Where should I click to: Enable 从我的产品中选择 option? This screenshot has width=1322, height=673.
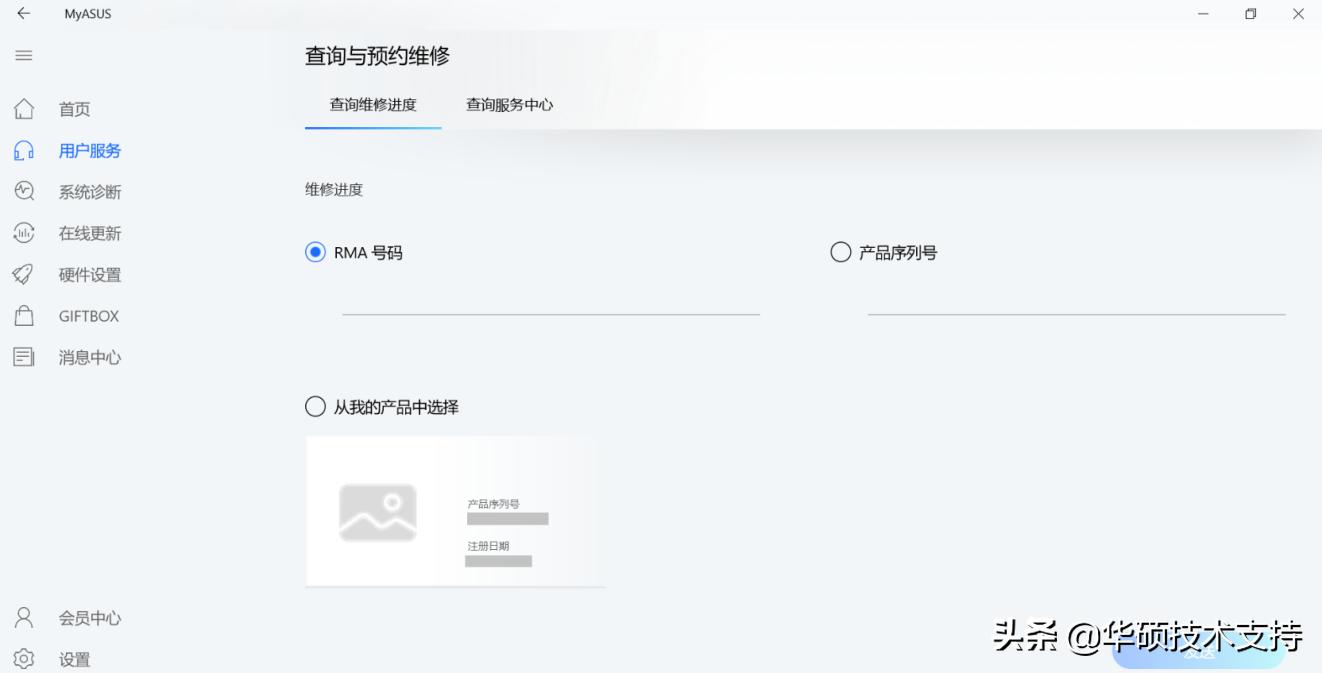(313, 407)
